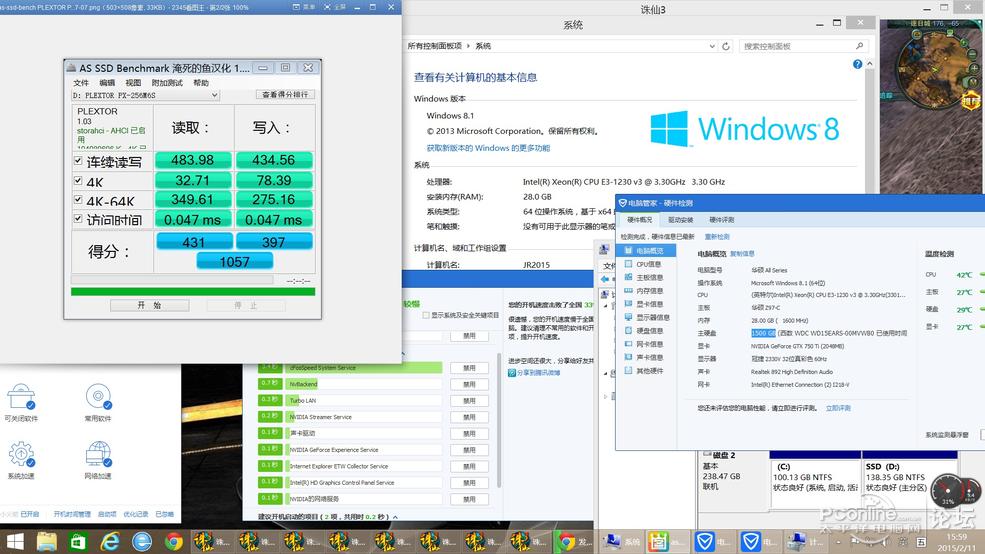Select 硬盘信息 in hardware sidebar
The height and width of the screenshot is (554, 985).
tap(644, 330)
